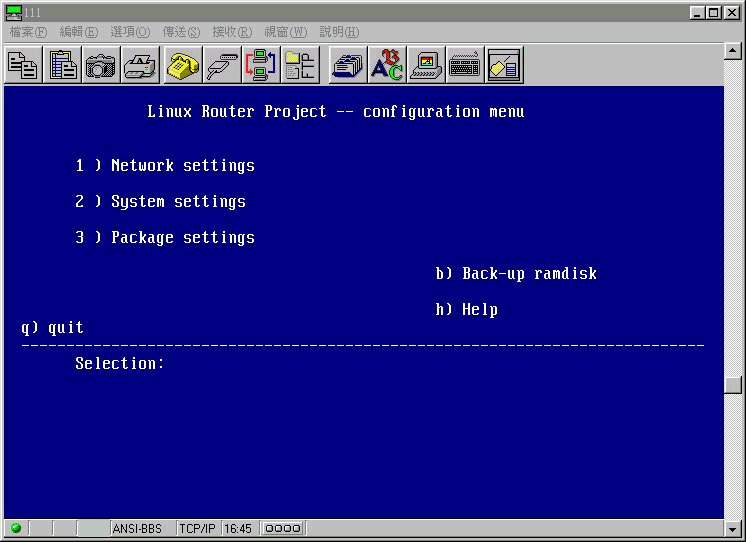Click the TCP/IP status bar field
Viewport: 746px width, 542px height.
tap(197, 529)
